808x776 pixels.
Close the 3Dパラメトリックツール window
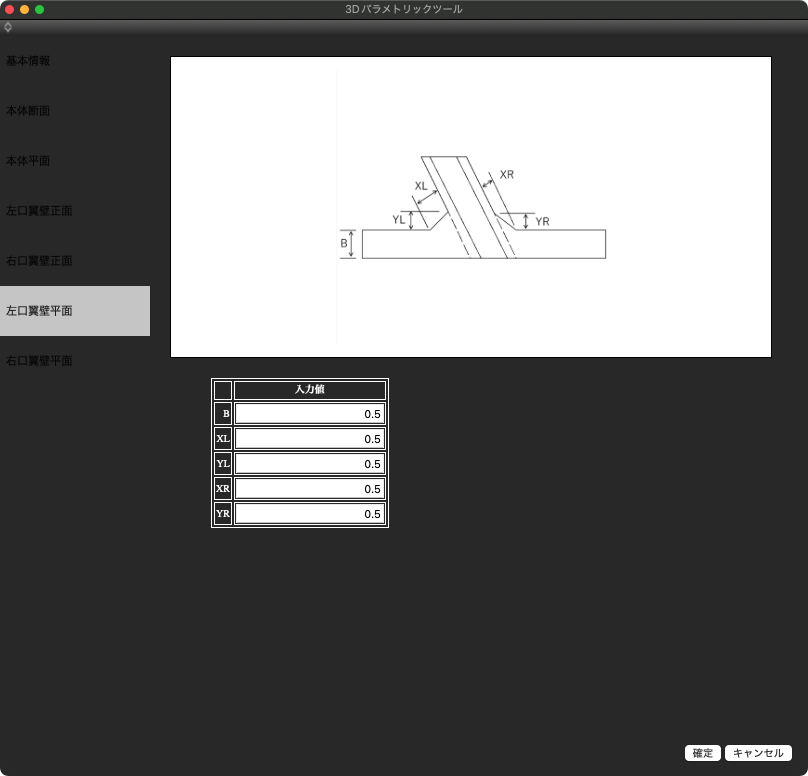tap(9, 9)
